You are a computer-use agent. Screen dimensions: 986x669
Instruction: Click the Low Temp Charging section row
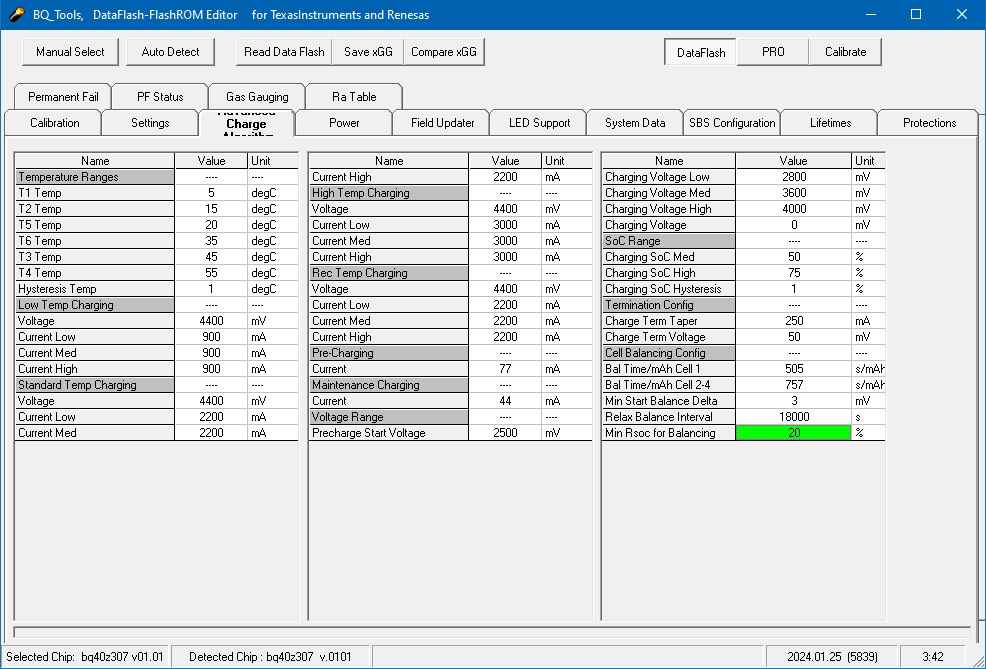[x=94, y=305]
